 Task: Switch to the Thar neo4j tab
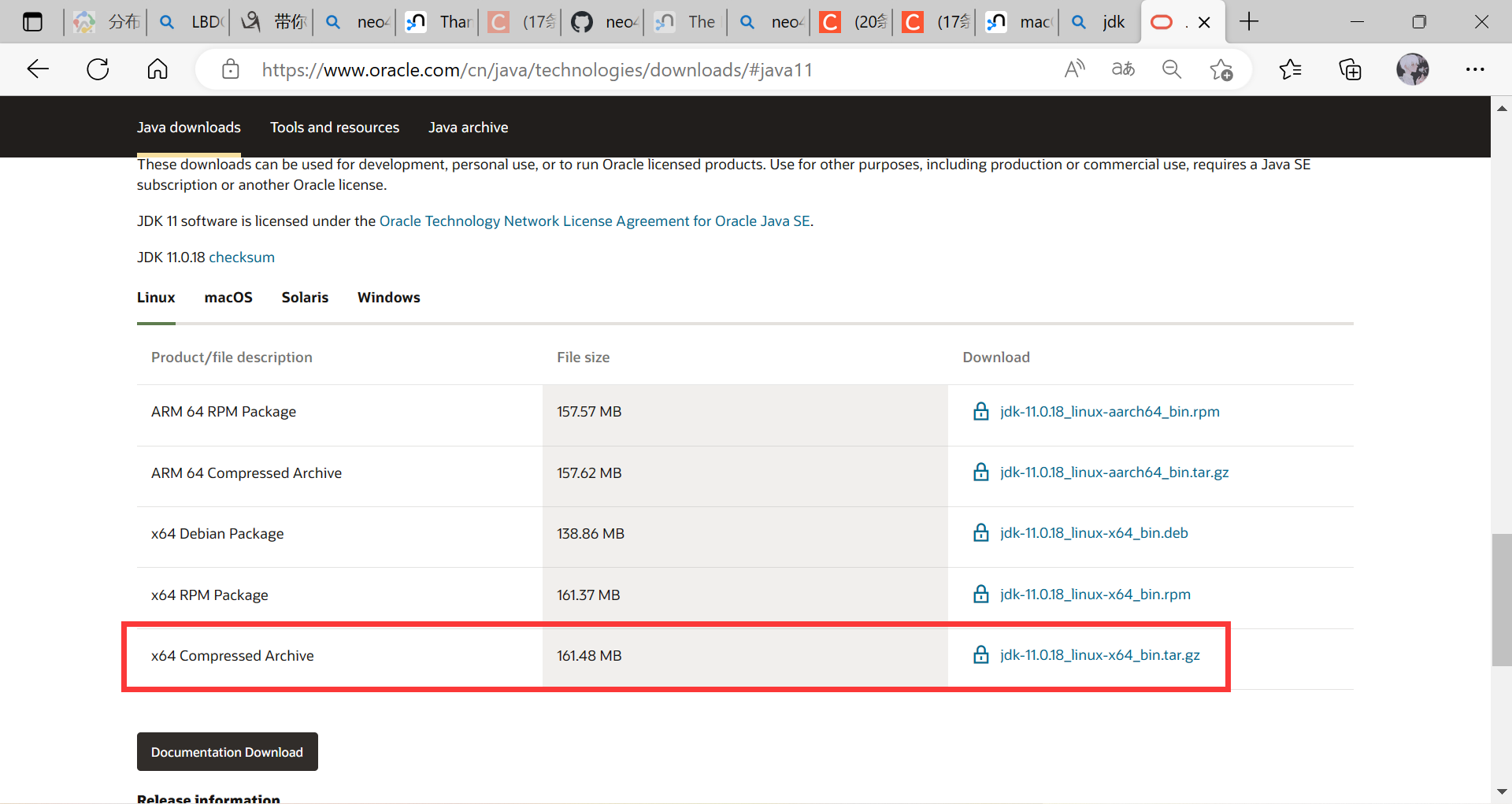pyautogui.click(x=439, y=22)
